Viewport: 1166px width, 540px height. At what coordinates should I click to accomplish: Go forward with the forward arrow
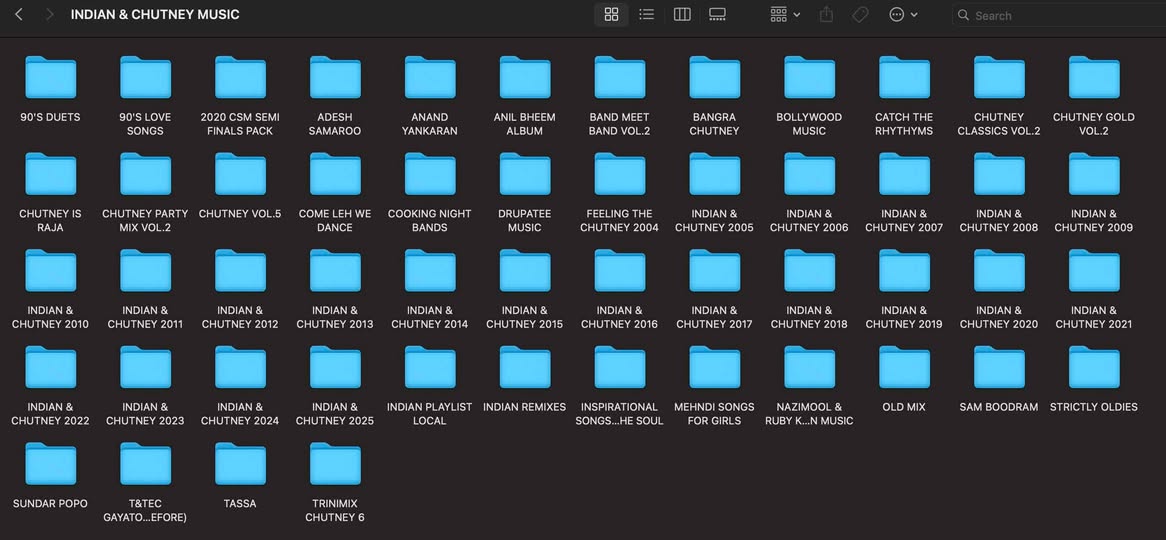[49, 14]
